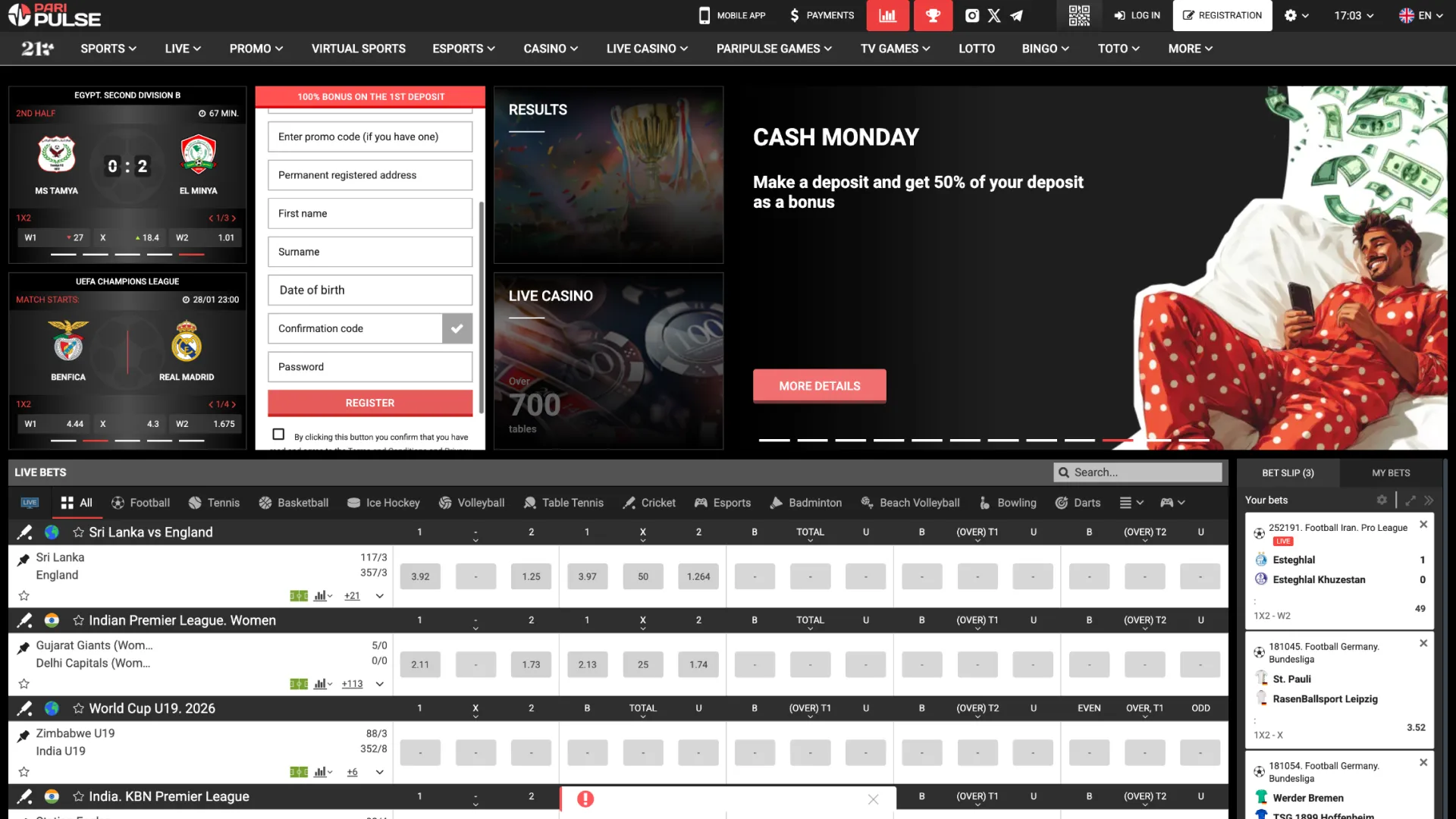
Task: Expand the gamepad esports filter dropdown
Action: tap(1172, 503)
